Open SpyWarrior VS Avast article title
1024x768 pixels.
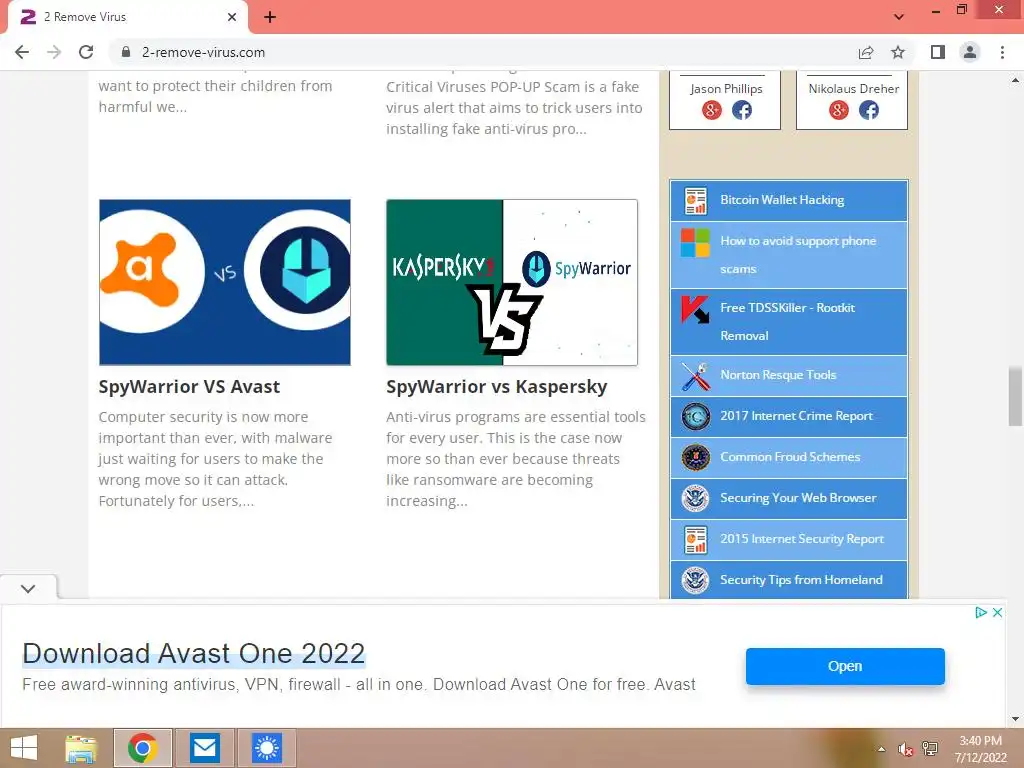(x=189, y=387)
